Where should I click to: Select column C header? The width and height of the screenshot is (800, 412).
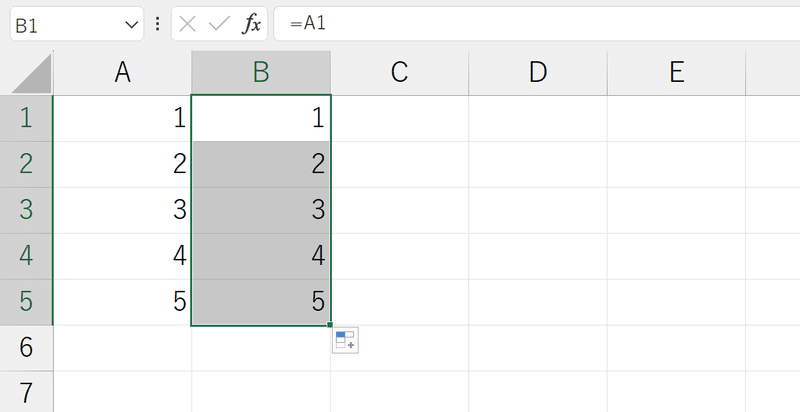tap(399, 72)
